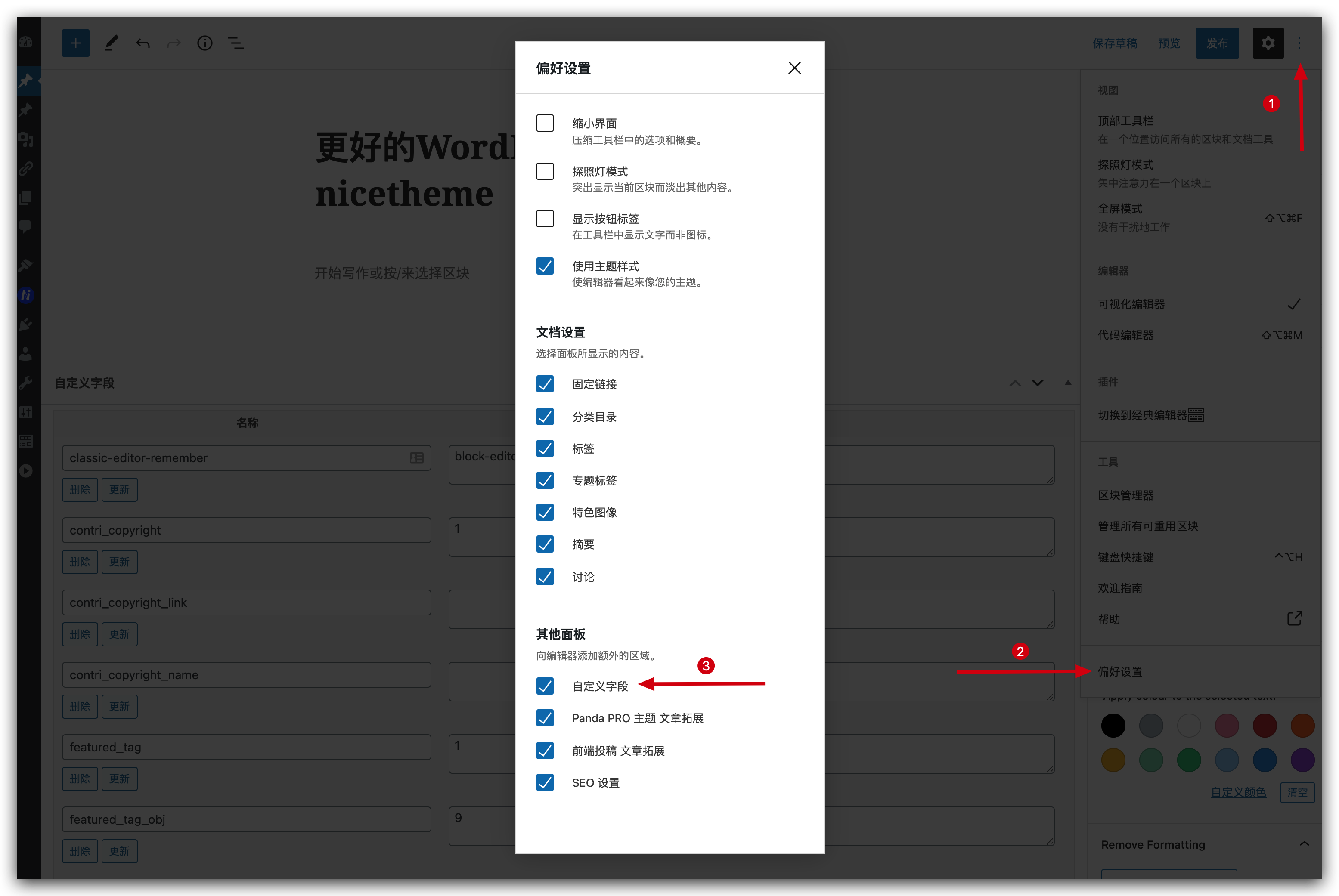Select the pencil Tools icon in top toolbar
This screenshot has height=896, width=1339.
(112, 43)
